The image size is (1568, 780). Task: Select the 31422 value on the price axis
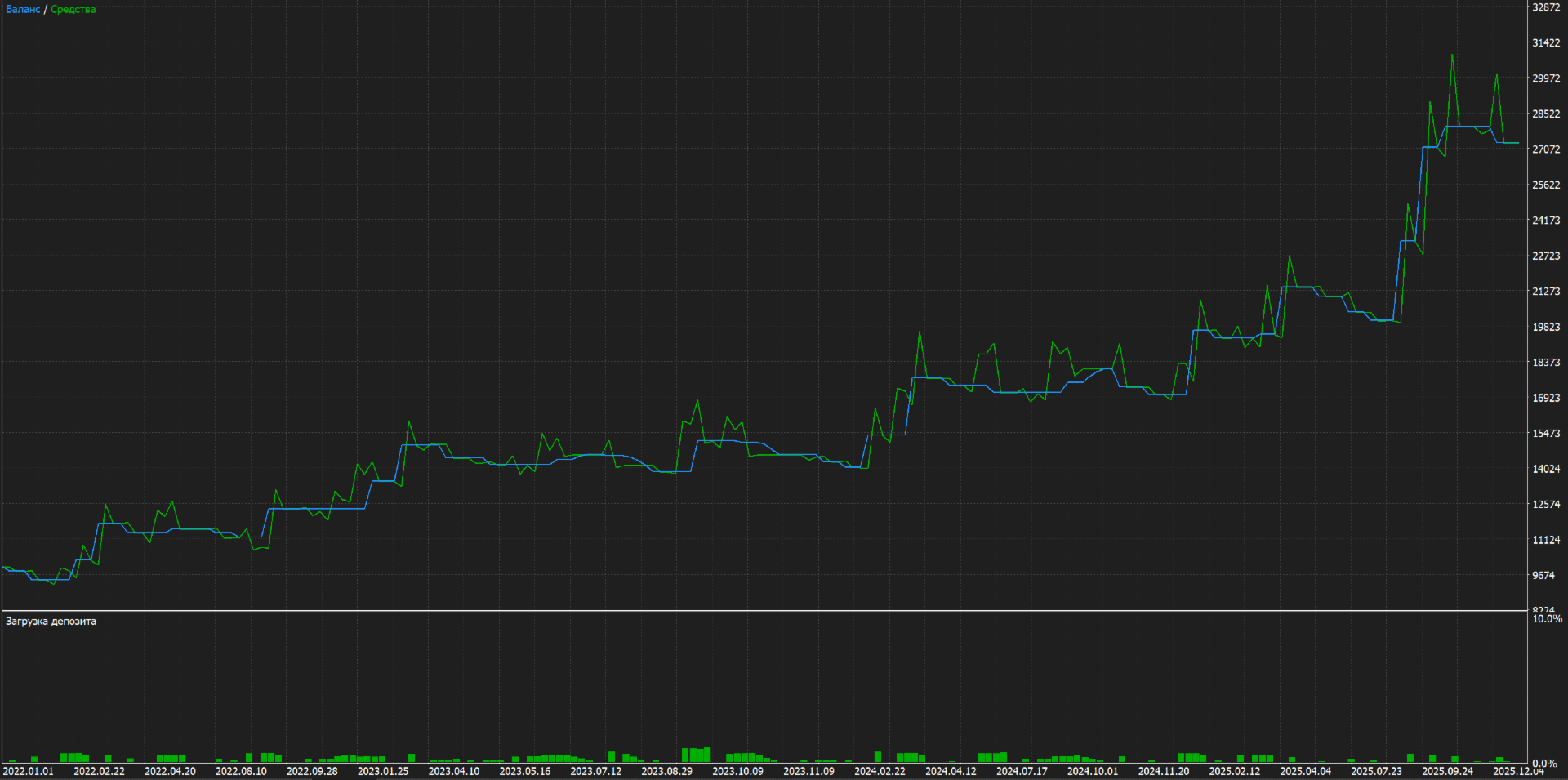pyautogui.click(x=1546, y=43)
